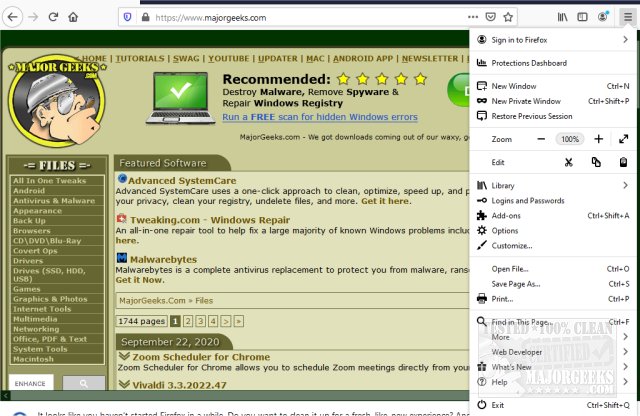640x416 pixels.
Task: Expand the Web Developer submenu
Action: [625, 351]
